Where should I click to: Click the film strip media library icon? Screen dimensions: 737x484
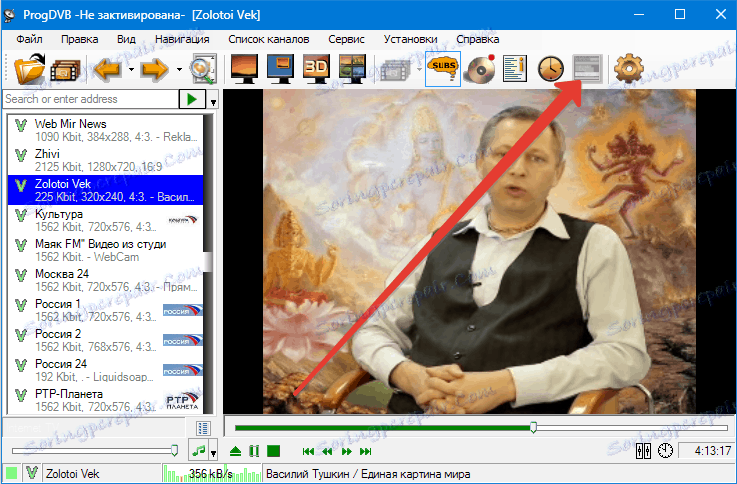[66, 71]
